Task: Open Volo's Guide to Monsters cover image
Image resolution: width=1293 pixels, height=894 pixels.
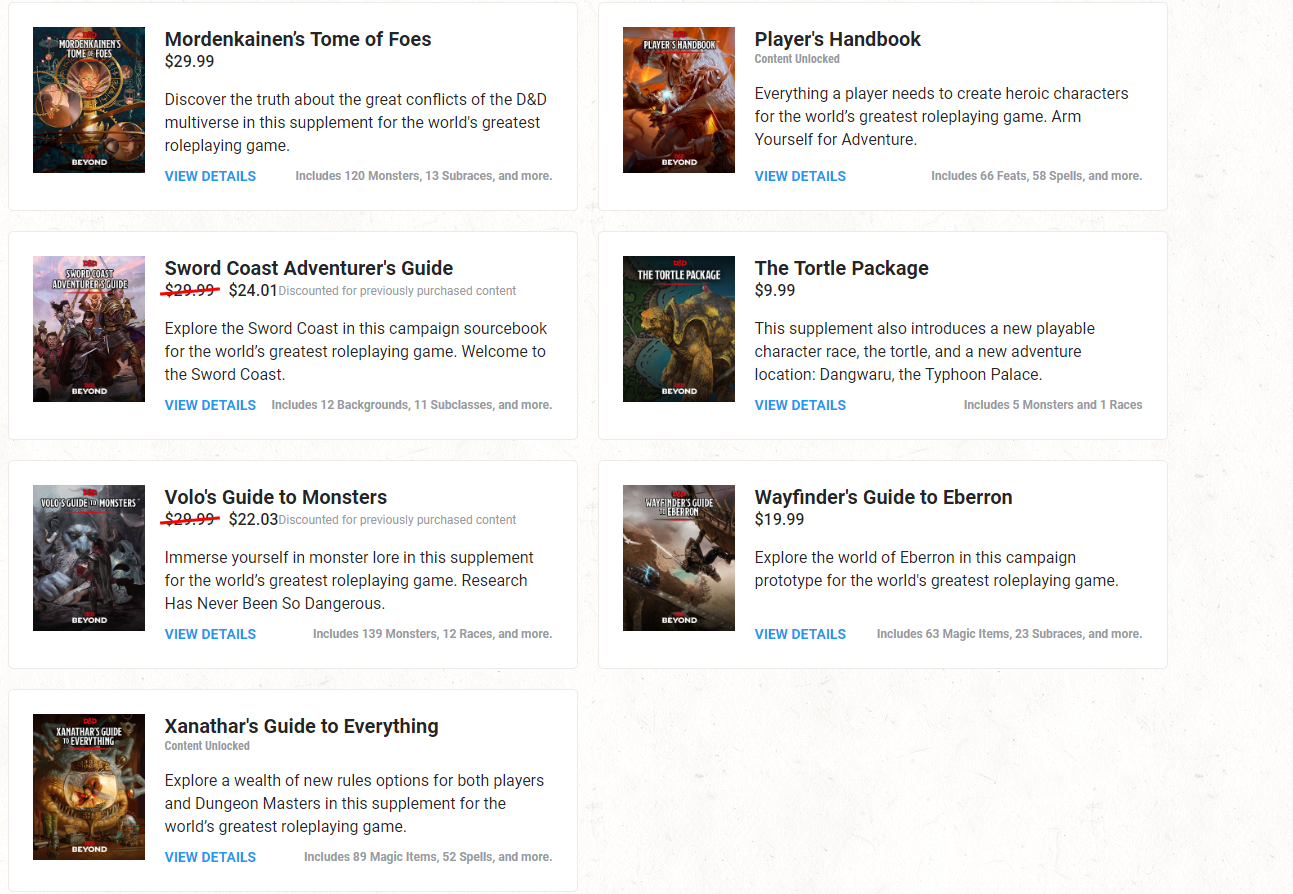Action: [x=89, y=558]
